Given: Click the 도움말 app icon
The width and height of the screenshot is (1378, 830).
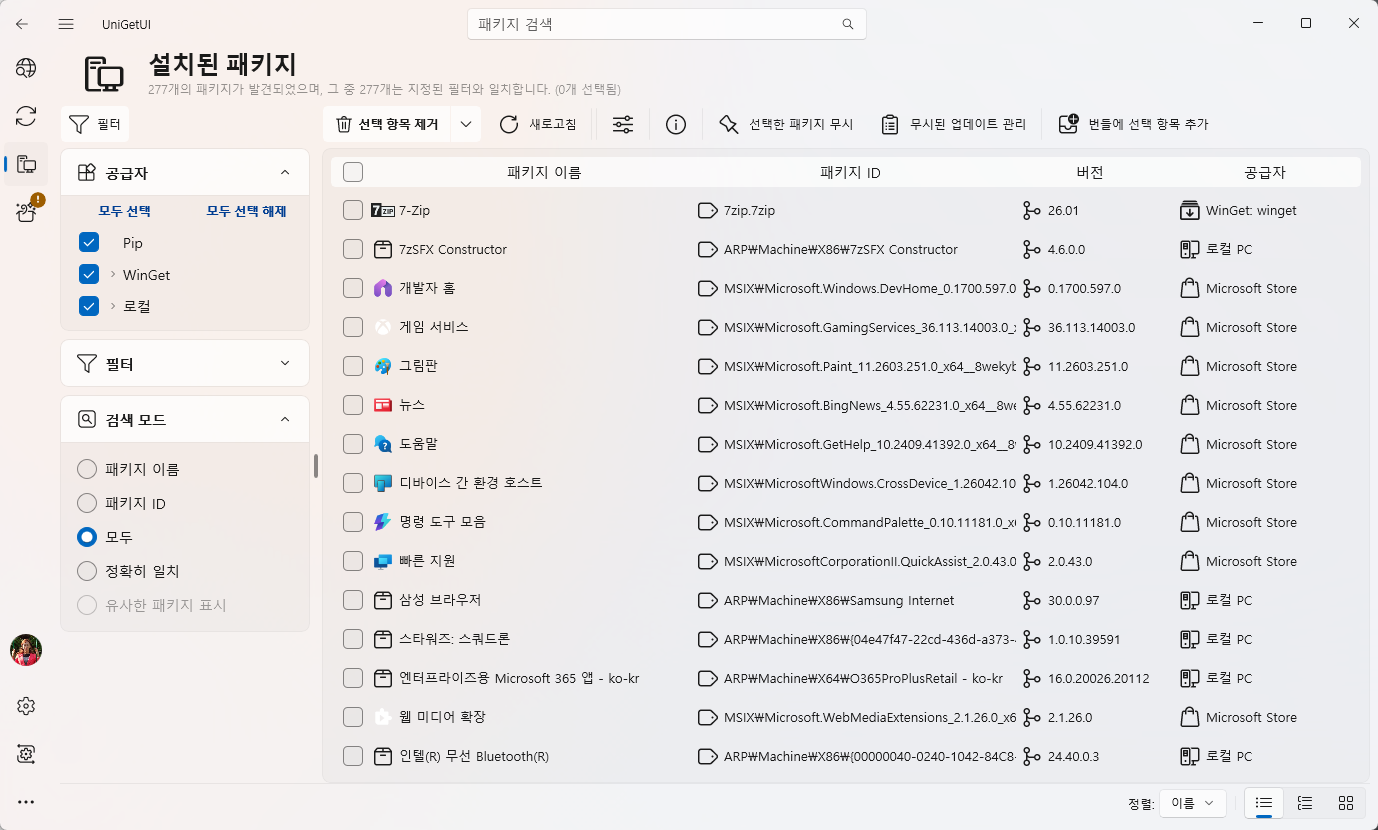Looking at the screenshot, I should point(382,444).
